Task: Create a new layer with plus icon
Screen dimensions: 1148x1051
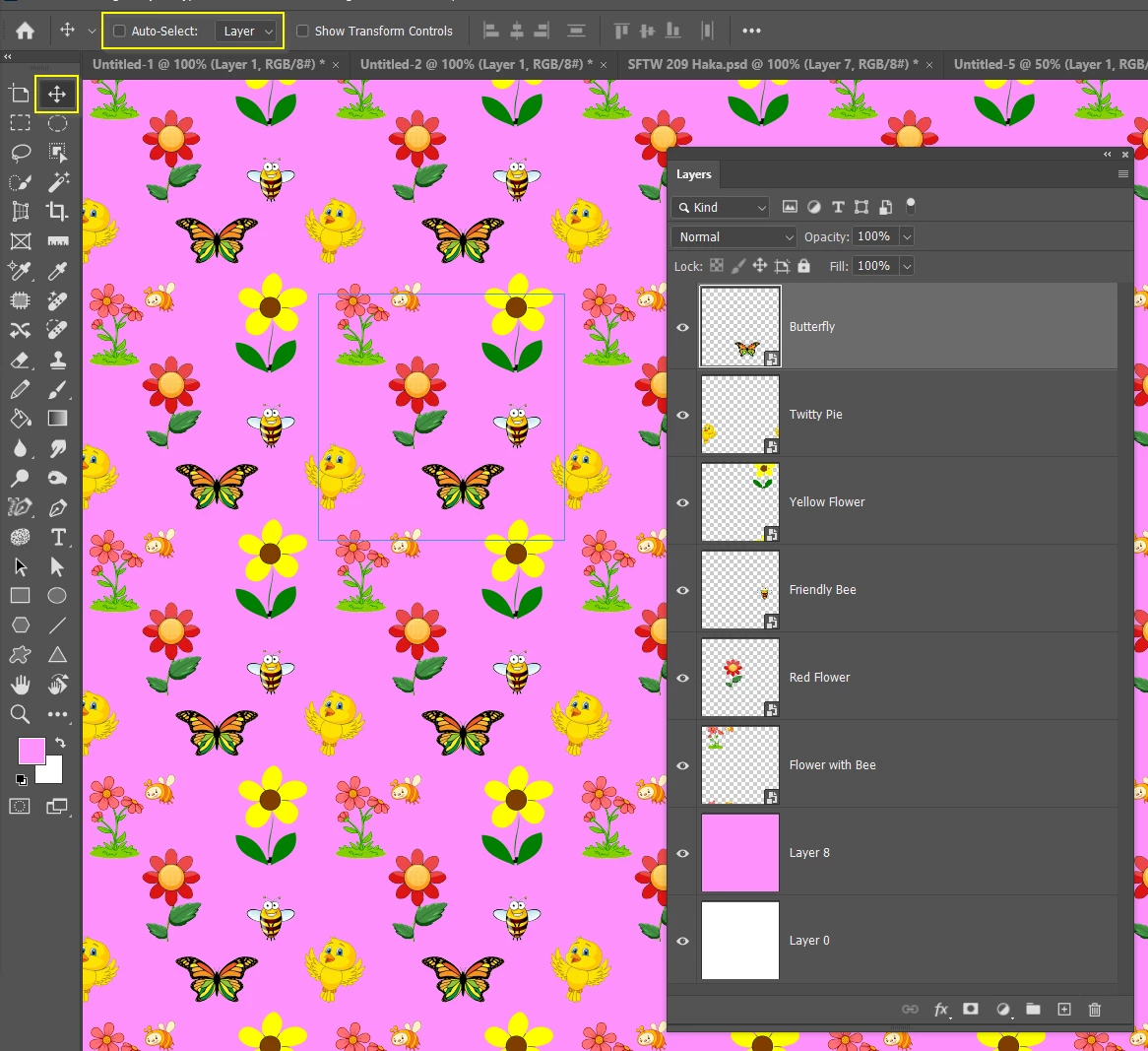Action: click(x=1063, y=1010)
